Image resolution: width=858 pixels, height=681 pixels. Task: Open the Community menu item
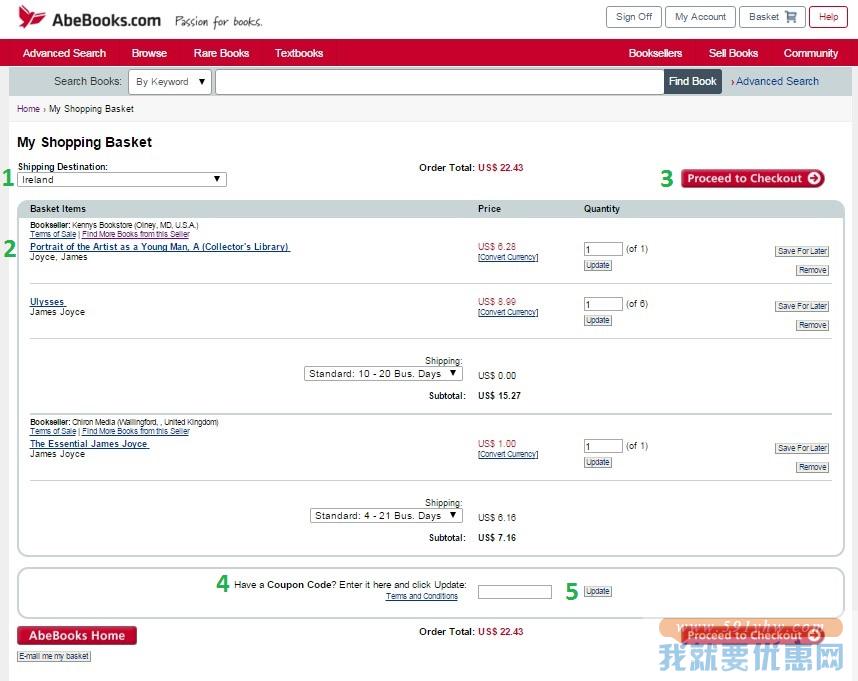(810, 53)
